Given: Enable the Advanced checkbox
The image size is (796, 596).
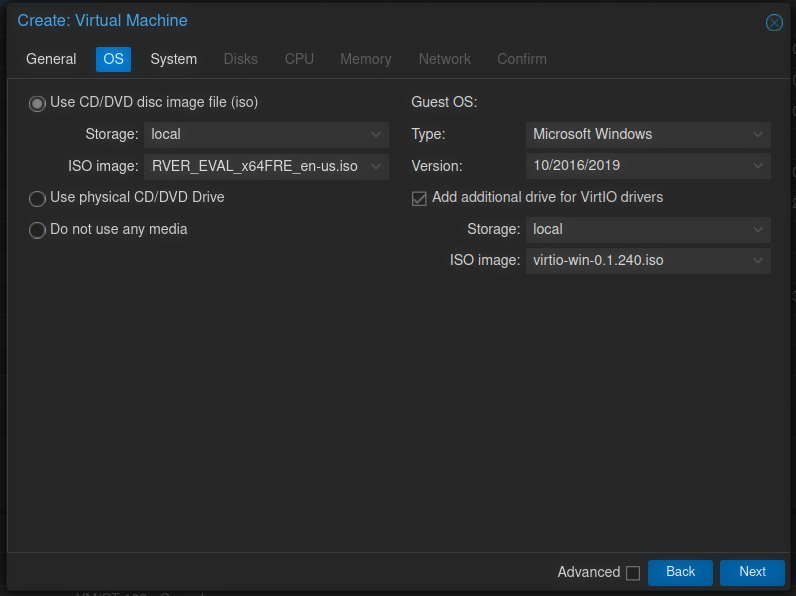Looking at the screenshot, I should click(633, 573).
